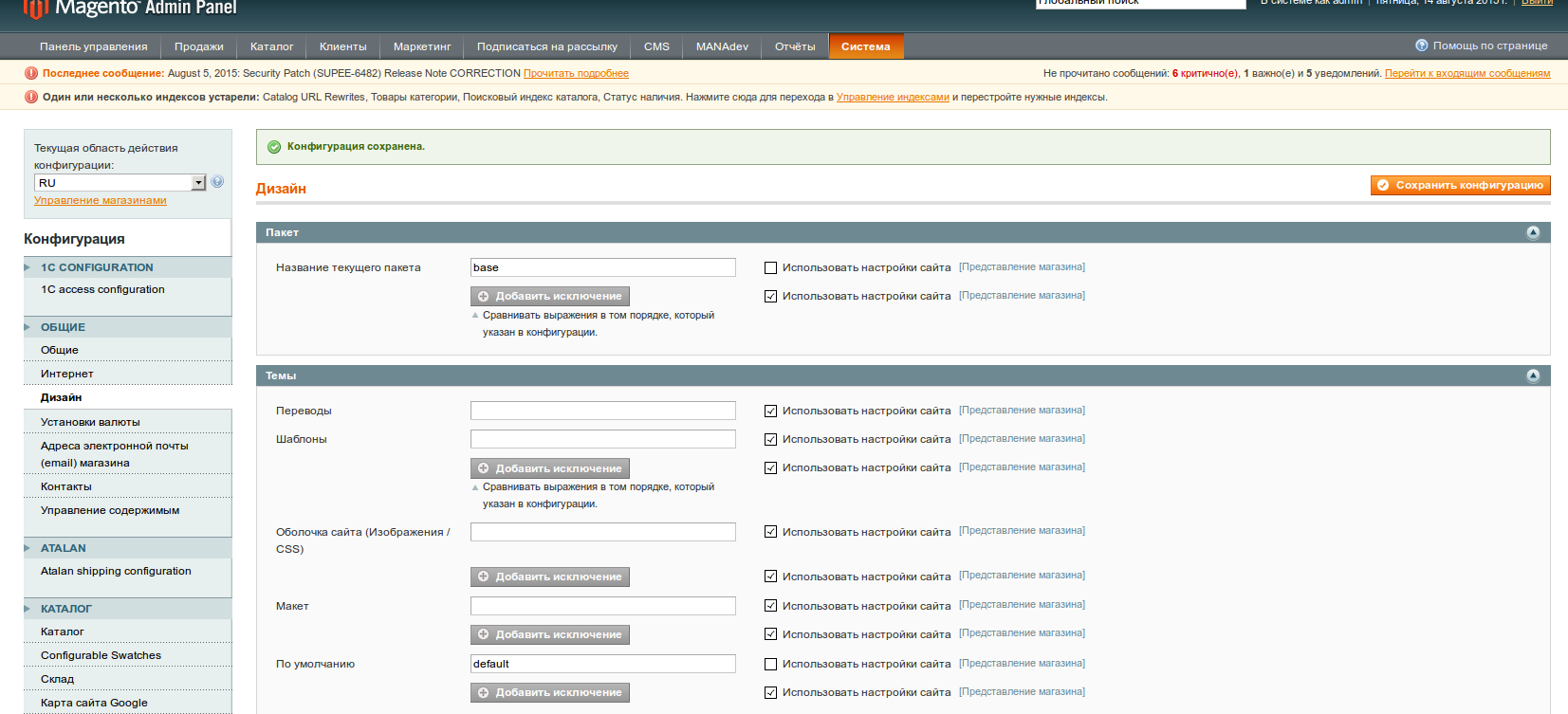Check site settings box for Название текущего пакета
The height and width of the screenshot is (714, 1568).
pyautogui.click(x=771, y=268)
